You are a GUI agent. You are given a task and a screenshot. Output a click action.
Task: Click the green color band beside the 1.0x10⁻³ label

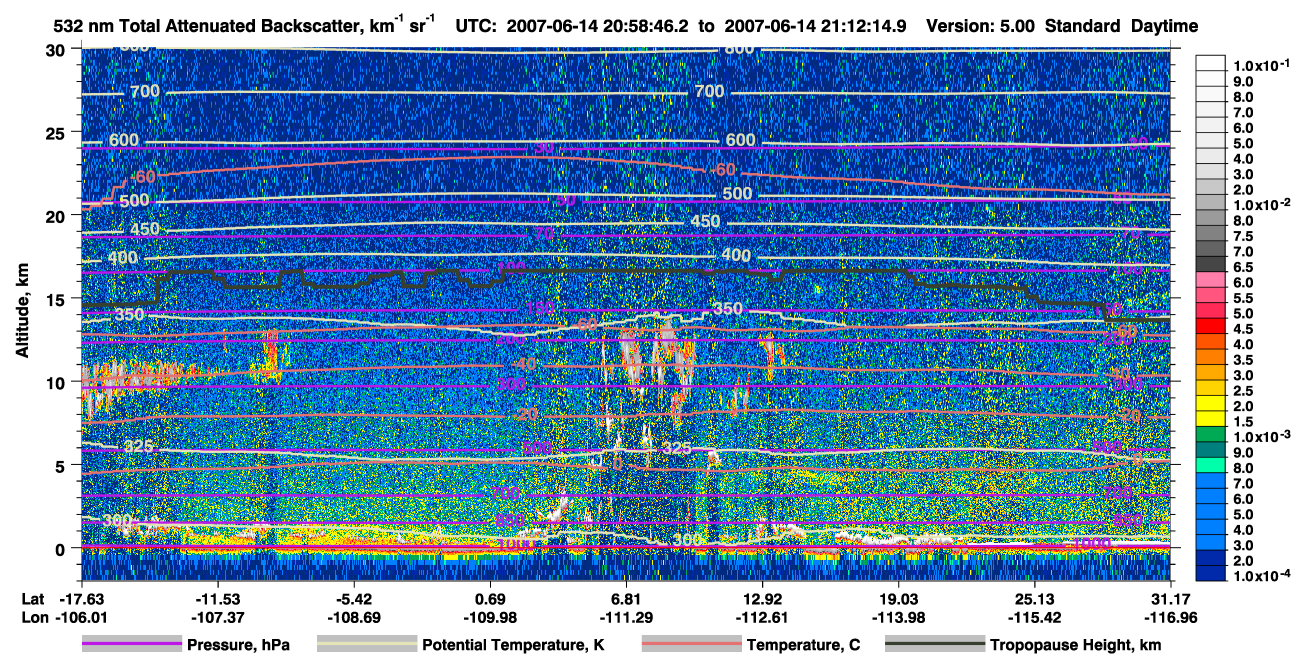tap(1213, 433)
